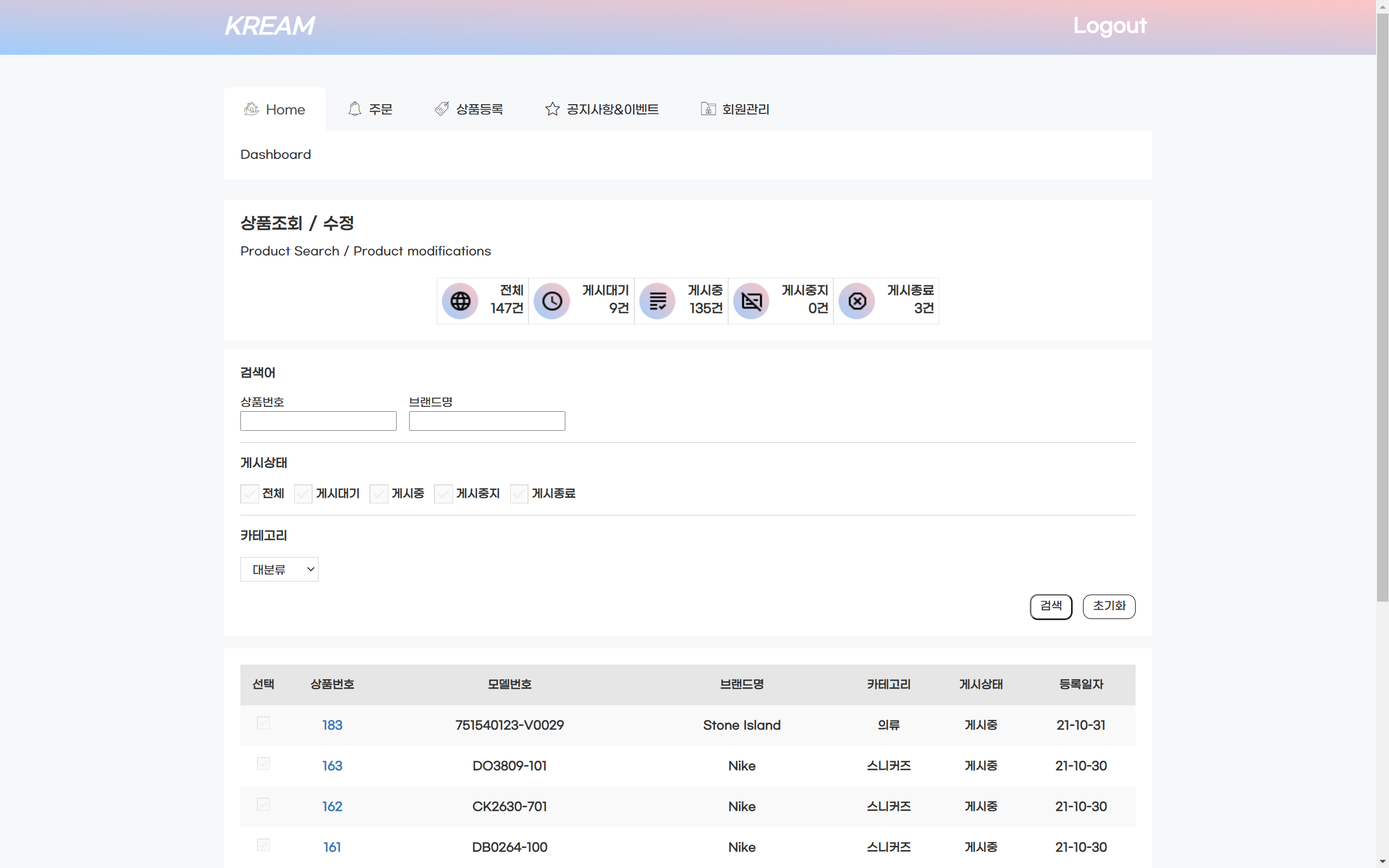Uncheck the 게시종료 status checkbox
This screenshot has width=1389, height=868.
[x=519, y=493]
